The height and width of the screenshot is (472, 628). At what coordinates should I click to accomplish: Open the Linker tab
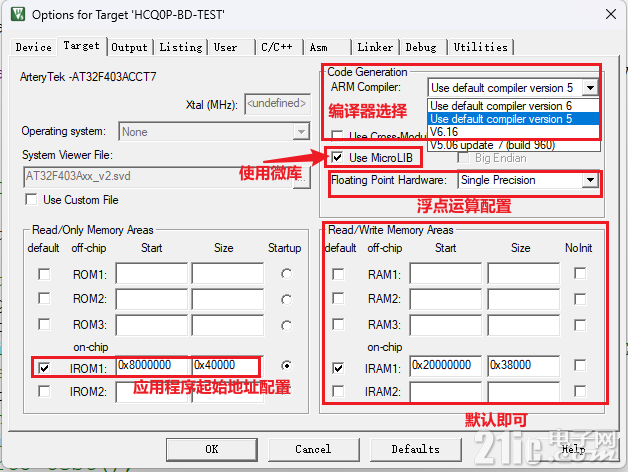(375, 47)
